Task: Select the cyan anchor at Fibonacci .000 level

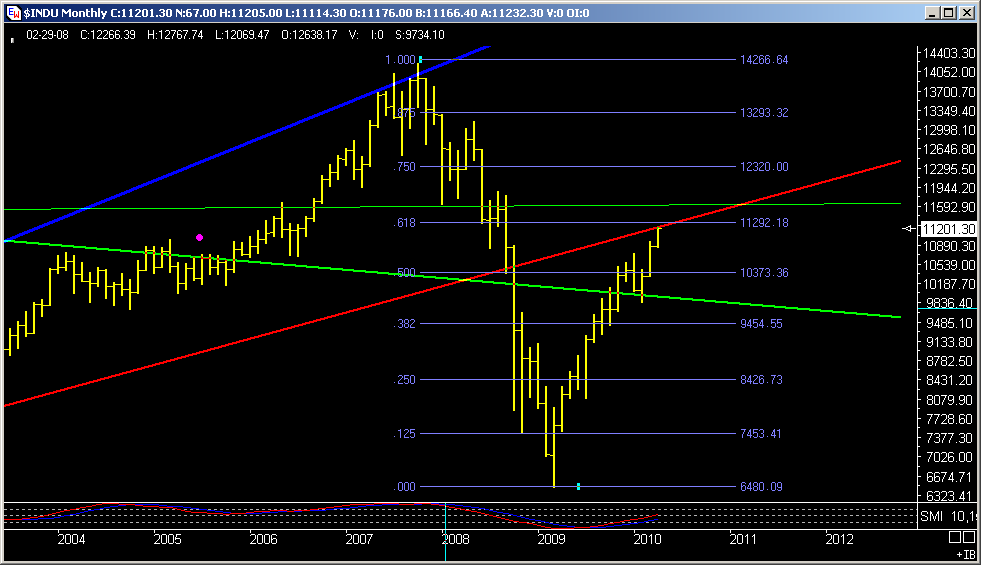Action: coord(579,487)
